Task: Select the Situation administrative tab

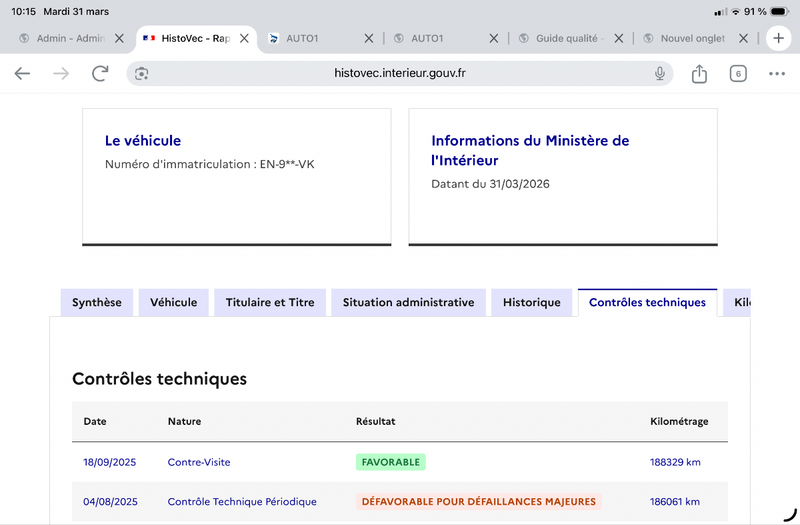Action: point(409,303)
